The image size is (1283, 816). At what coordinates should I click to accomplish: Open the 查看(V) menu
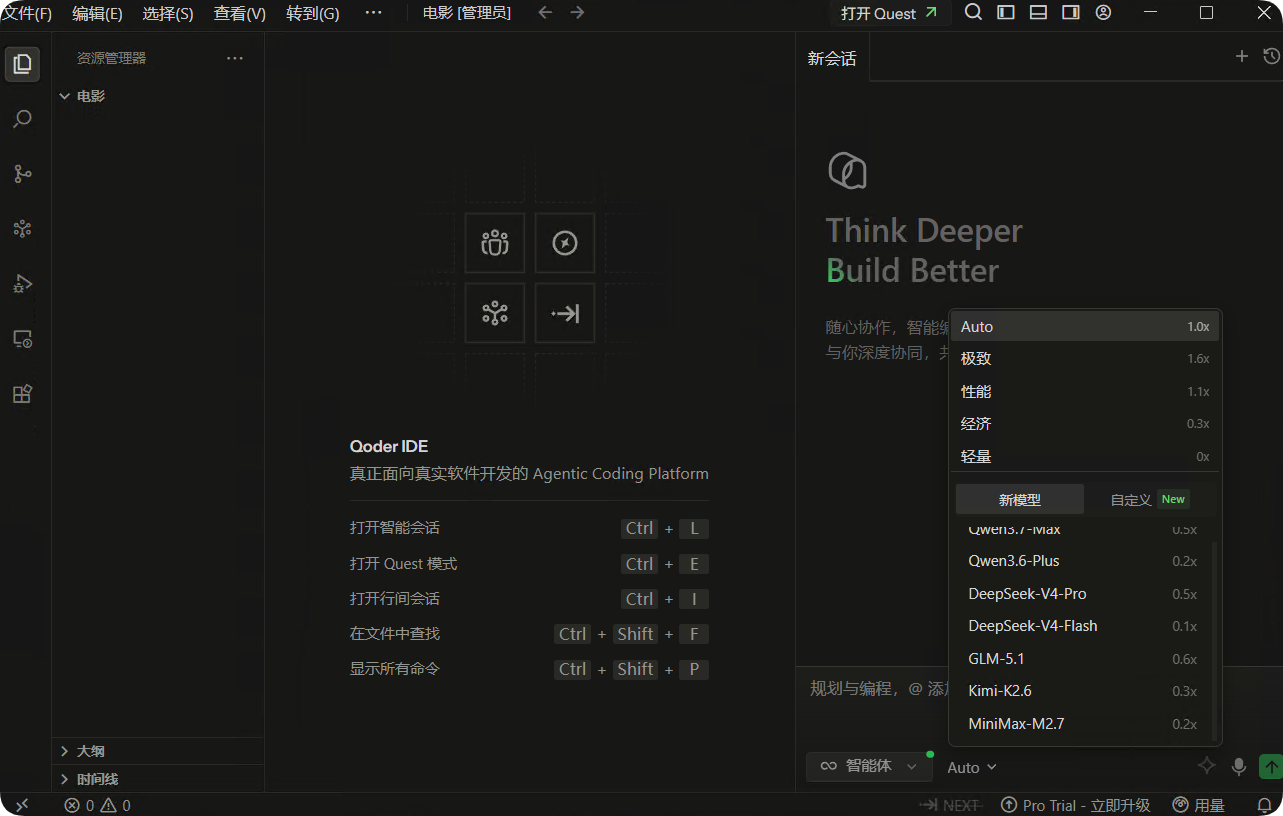pos(240,13)
